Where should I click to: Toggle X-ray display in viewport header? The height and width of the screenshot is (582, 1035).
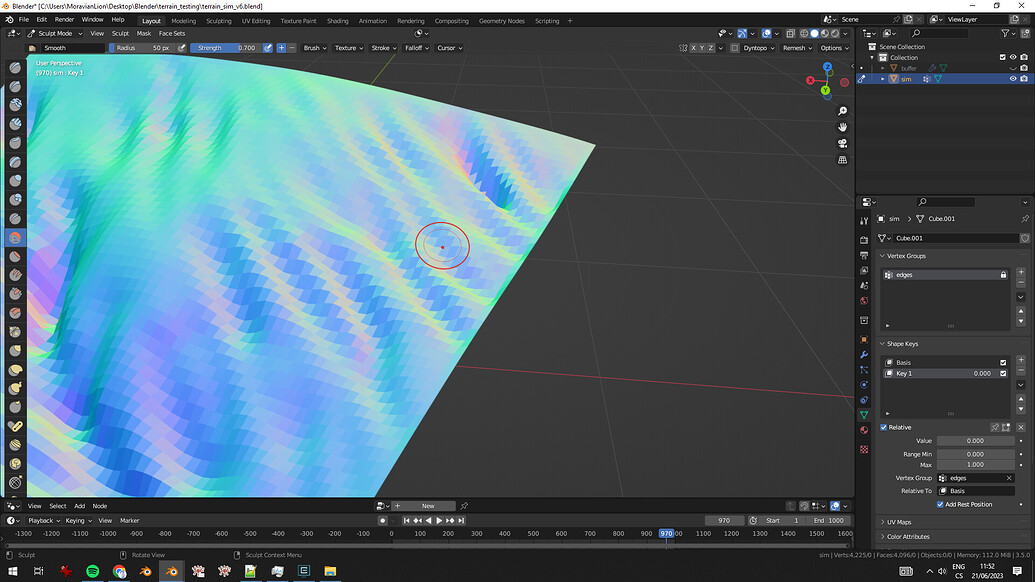click(x=790, y=34)
